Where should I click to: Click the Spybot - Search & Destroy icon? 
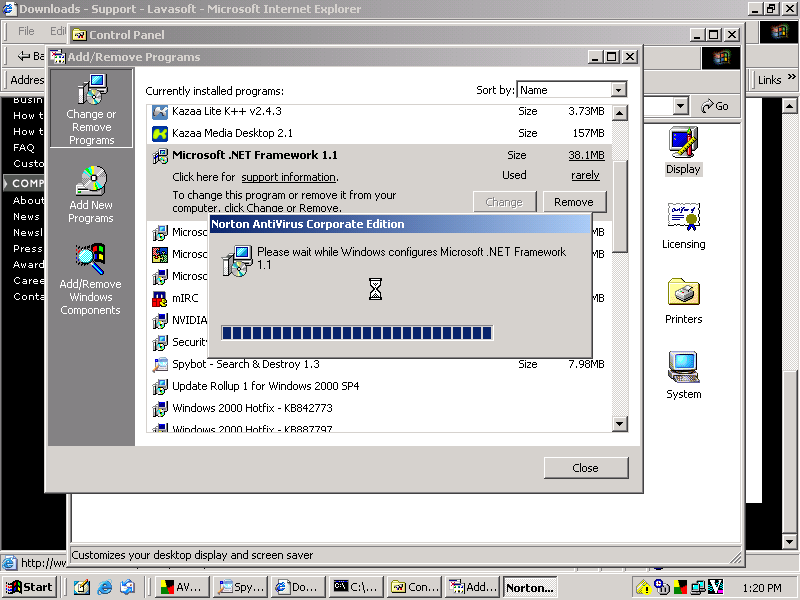(x=160, y=364)
